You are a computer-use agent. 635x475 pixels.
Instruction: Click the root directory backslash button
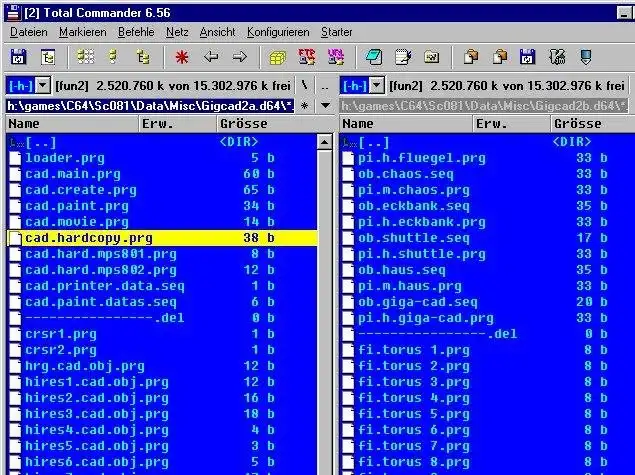pos(305,85)
